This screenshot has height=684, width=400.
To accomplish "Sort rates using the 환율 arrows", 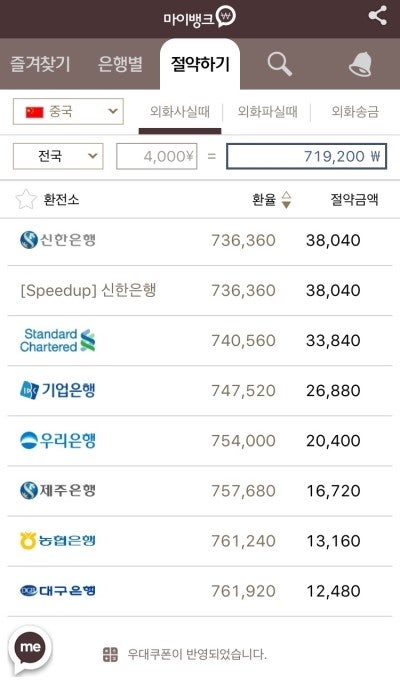I will (286, 199).
